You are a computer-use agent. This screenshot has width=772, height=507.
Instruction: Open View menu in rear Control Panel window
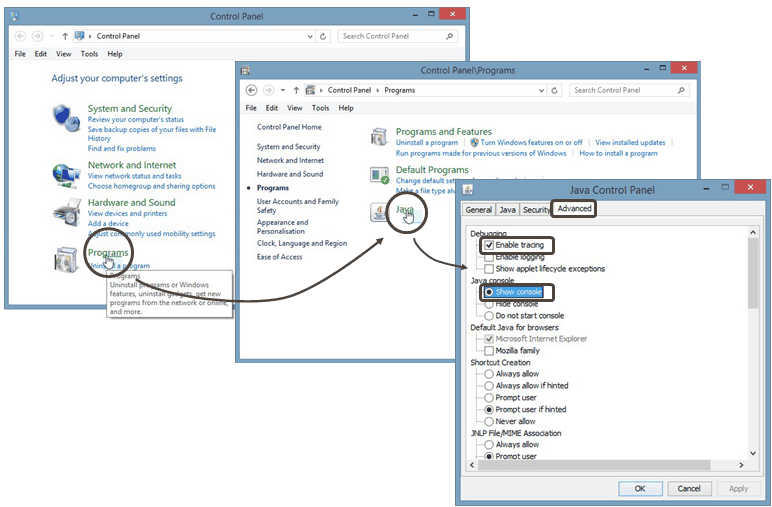64,54
